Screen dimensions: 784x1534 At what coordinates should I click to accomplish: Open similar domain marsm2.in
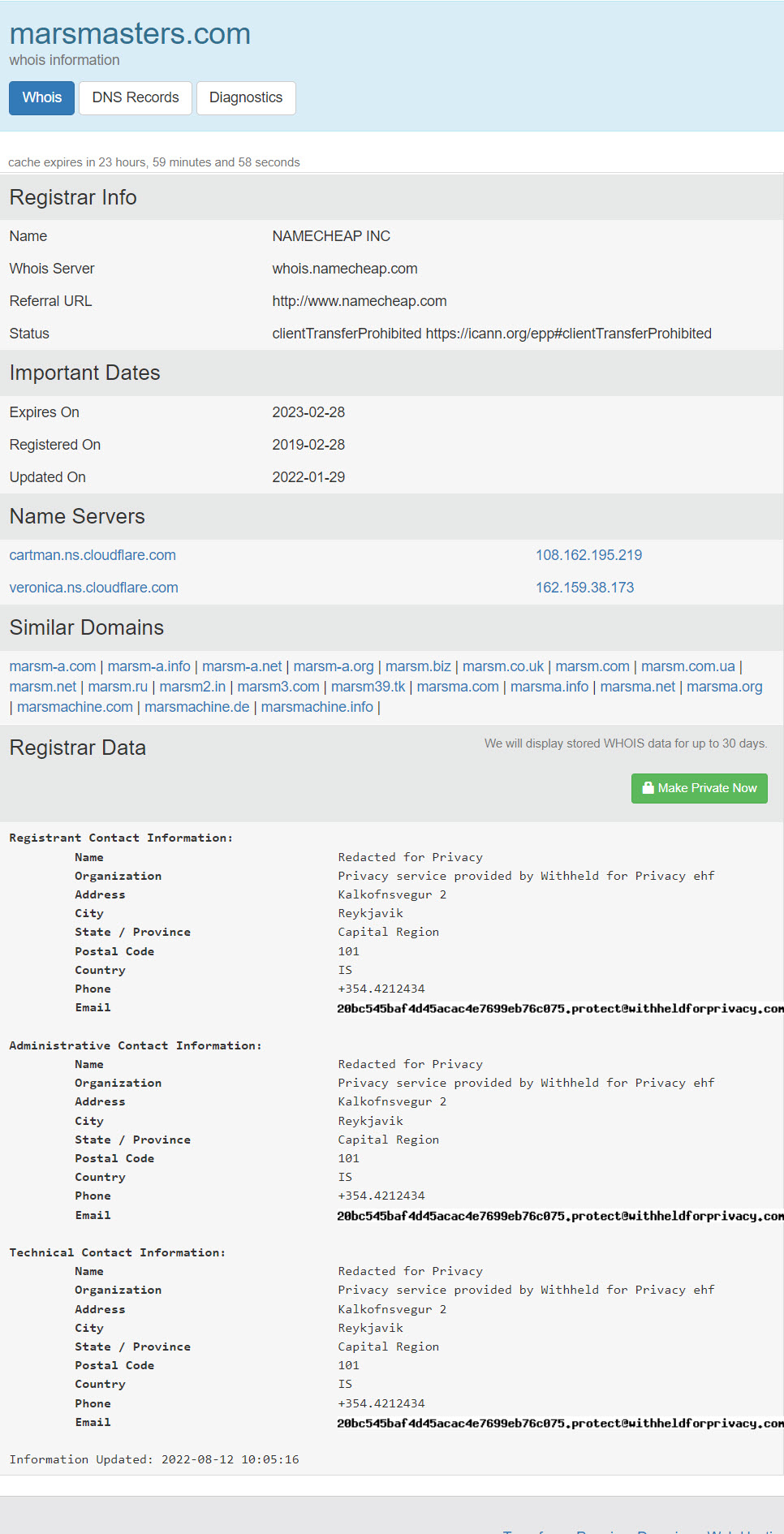(192, 687)
